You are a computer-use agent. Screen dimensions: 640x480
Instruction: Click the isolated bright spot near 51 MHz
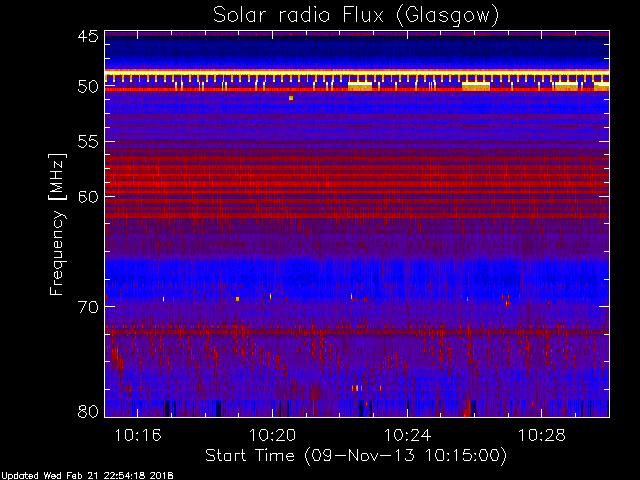point(291,98)
